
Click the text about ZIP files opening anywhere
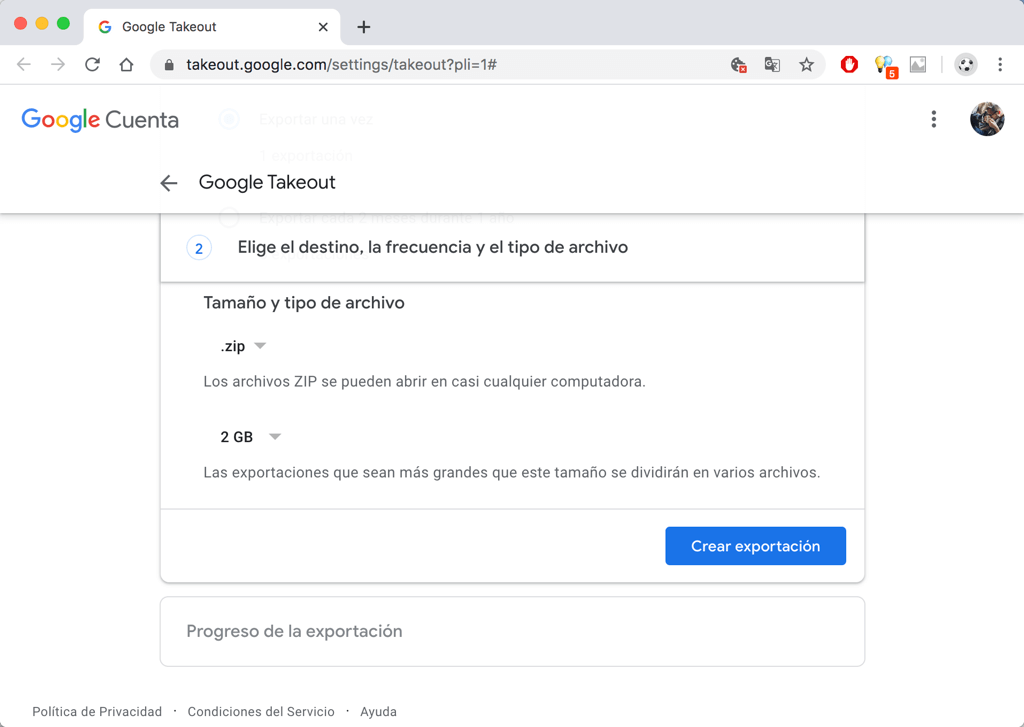point(424,381)
